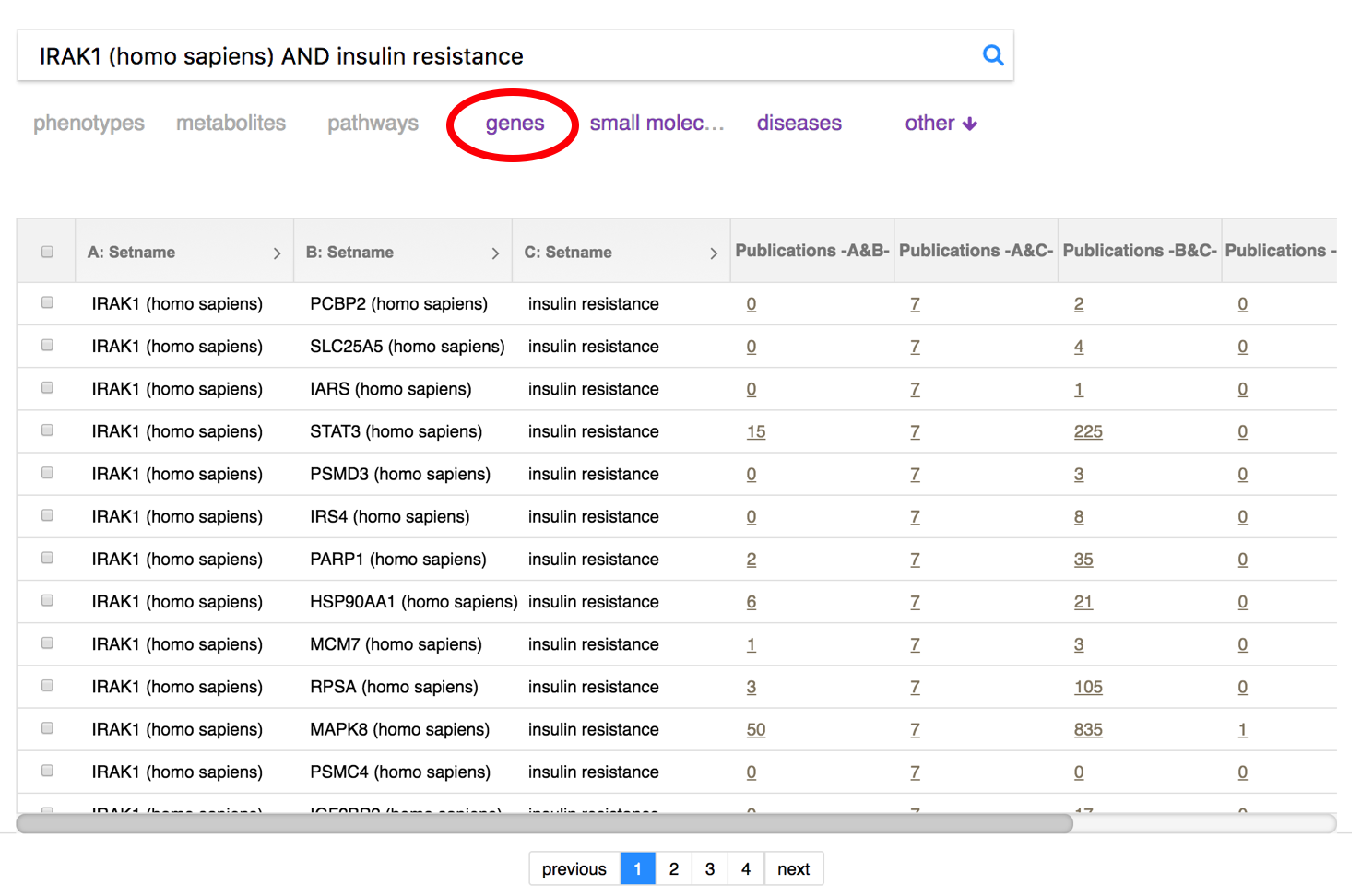Click the blue search magnifier icon

[x=993, y=55]
